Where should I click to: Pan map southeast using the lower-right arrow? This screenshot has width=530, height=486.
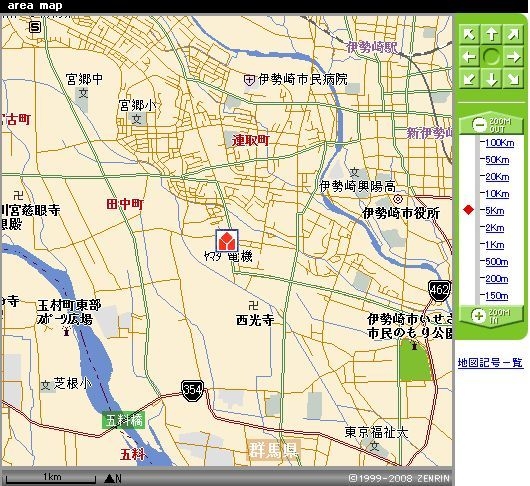(x=513, y=79)
